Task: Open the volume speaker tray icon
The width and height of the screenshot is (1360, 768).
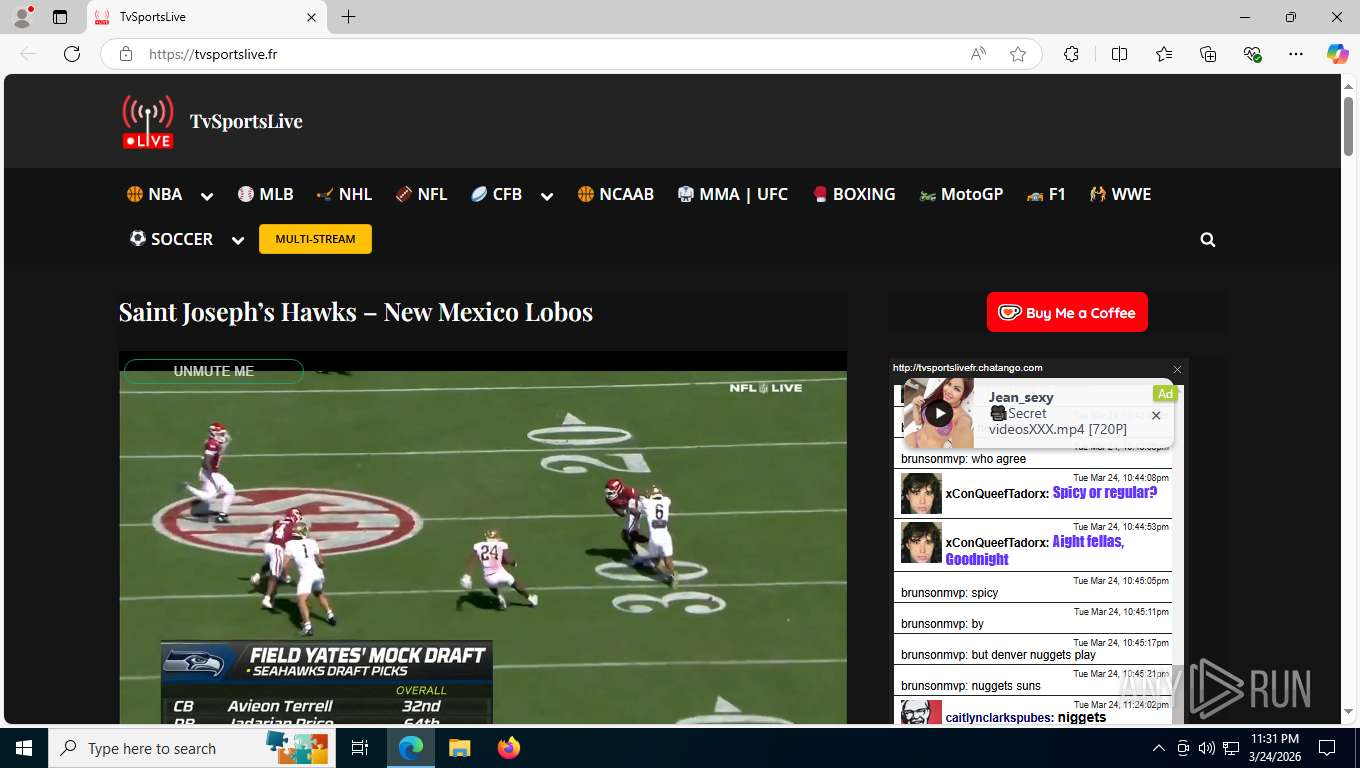Action: 1206,748
